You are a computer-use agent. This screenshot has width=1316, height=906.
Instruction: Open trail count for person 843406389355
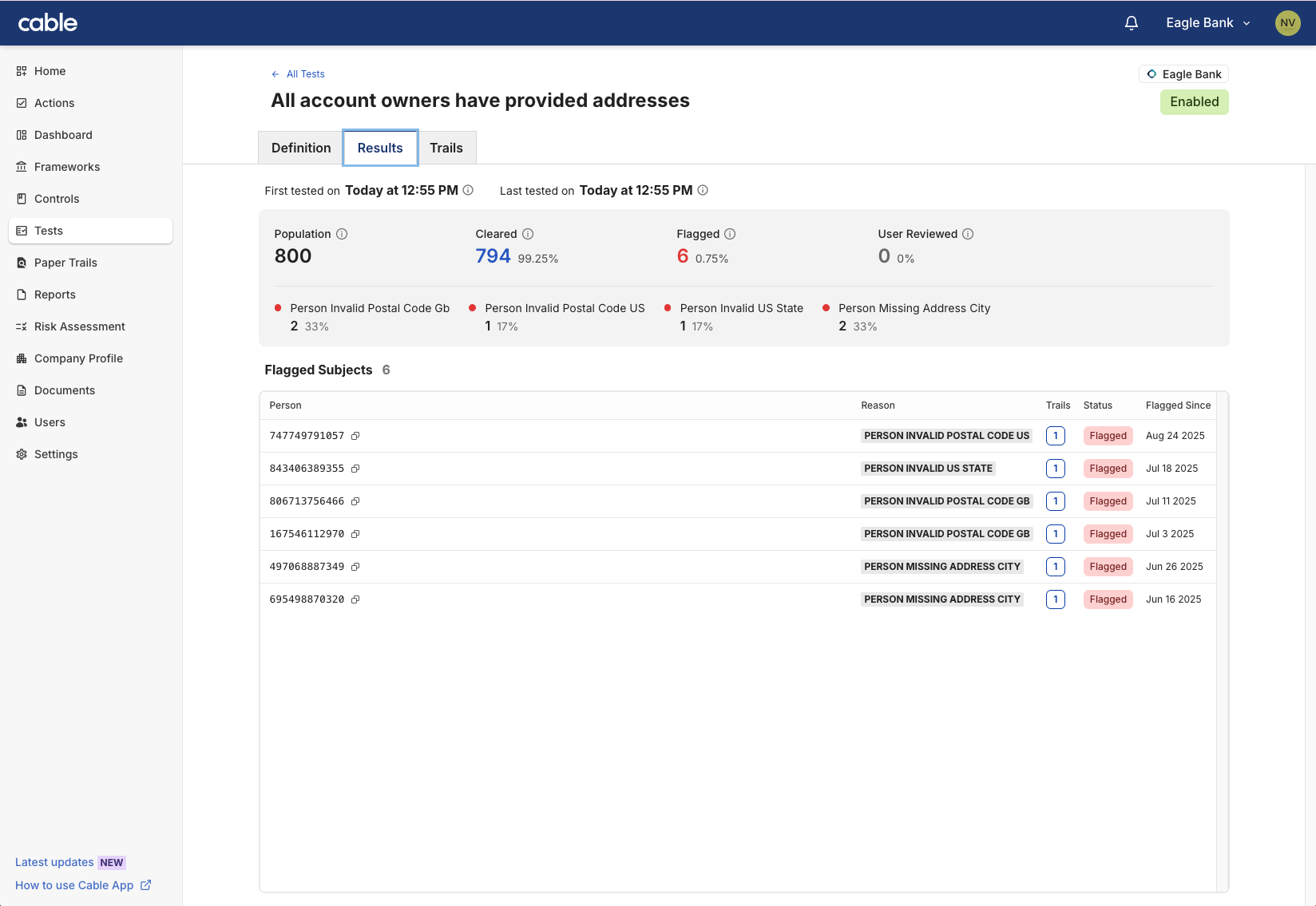(1056, 469)
